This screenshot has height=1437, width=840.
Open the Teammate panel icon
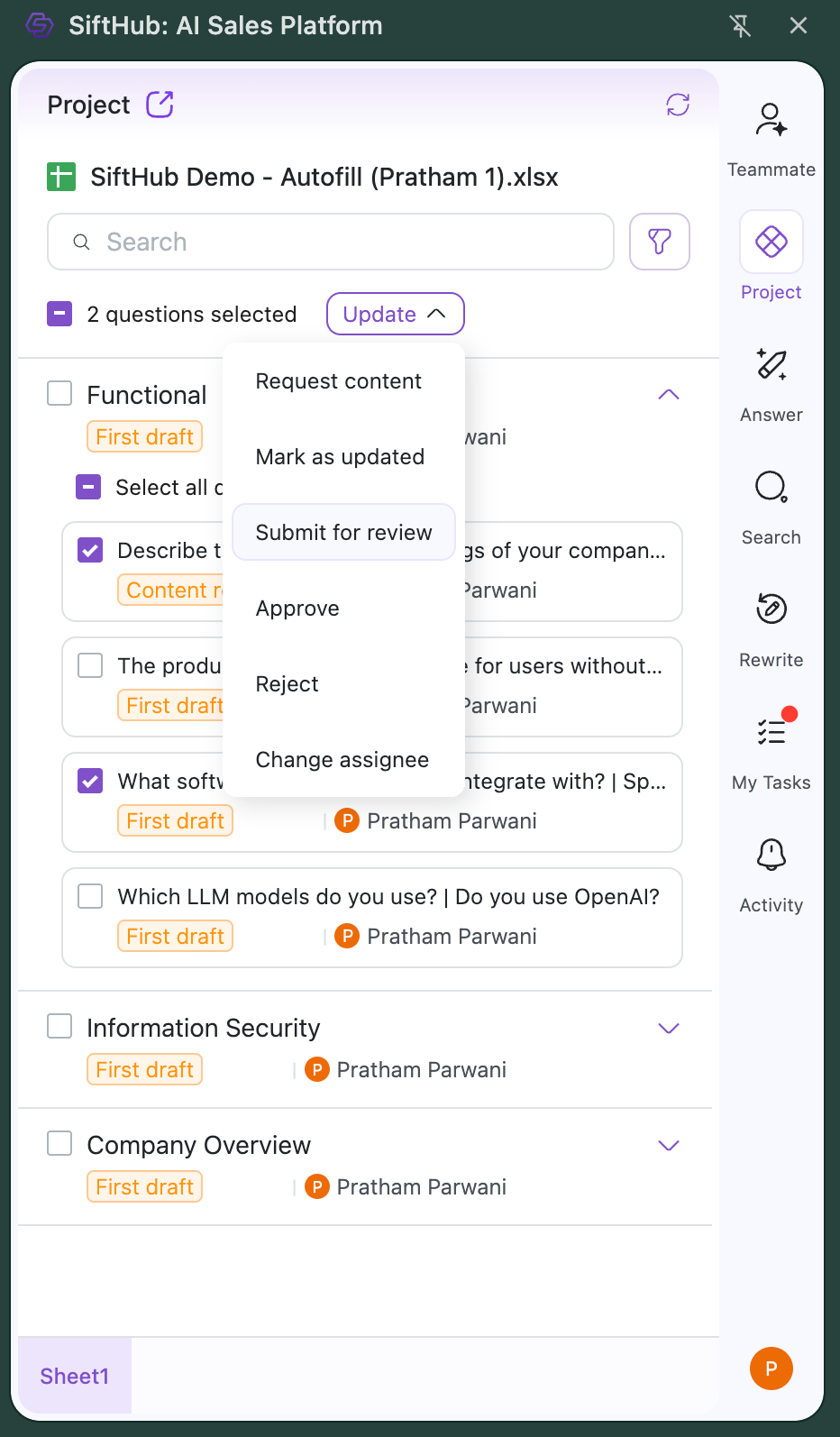[x=771, y=121]
